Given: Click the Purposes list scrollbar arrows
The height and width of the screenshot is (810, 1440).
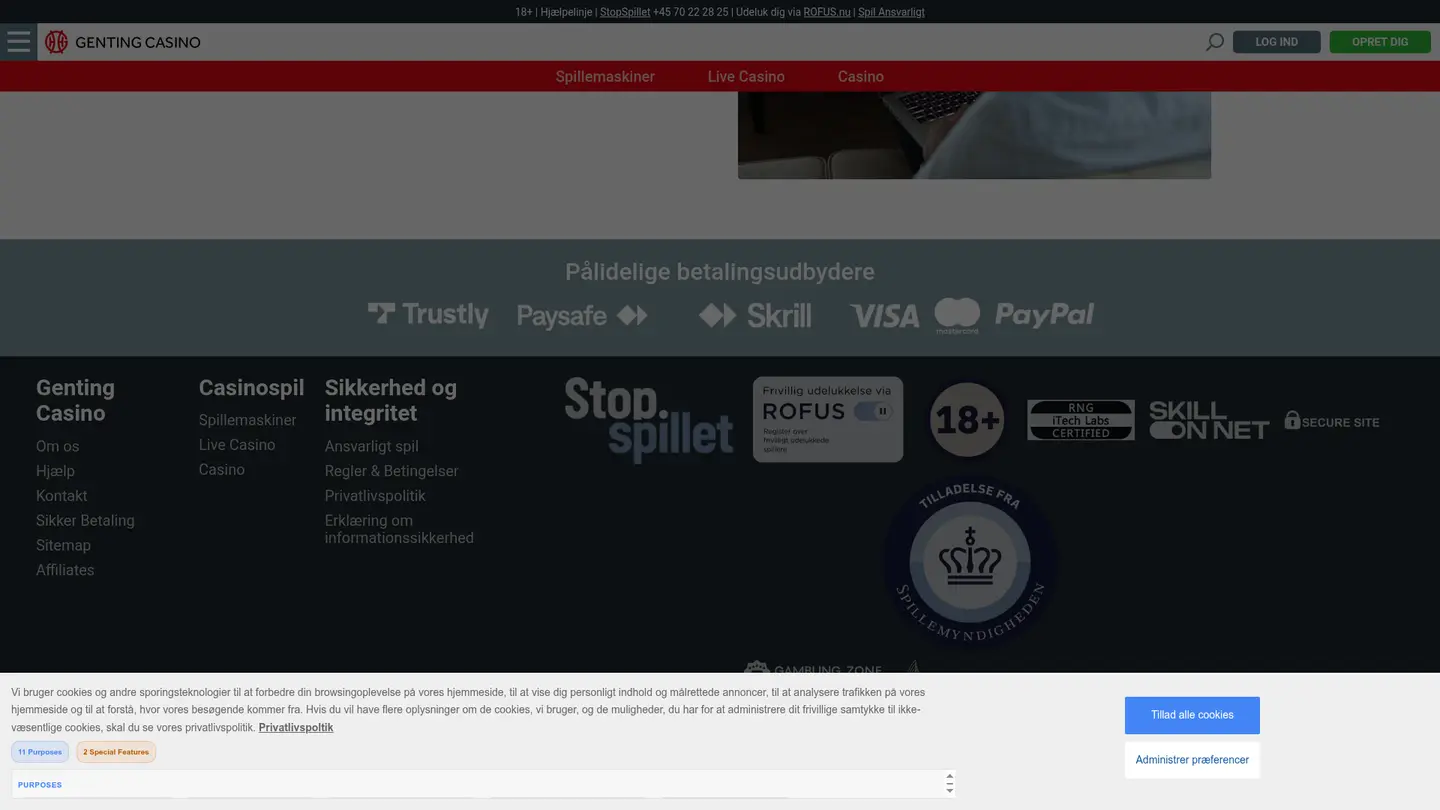Looking at the screenshot, I should [x=949, y=784].
